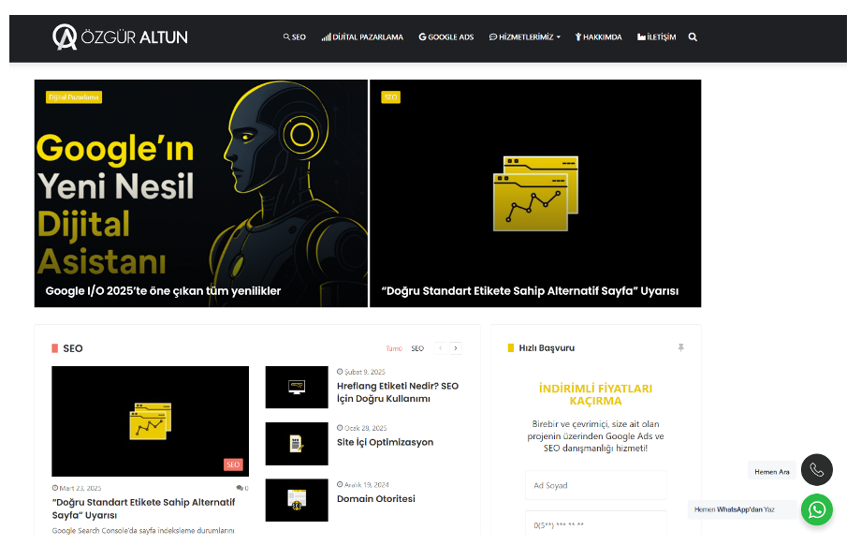This screenshot has width=860, height=545.
Task: Click Domain Otoritesi thumbnail
Action: (297, 500)
